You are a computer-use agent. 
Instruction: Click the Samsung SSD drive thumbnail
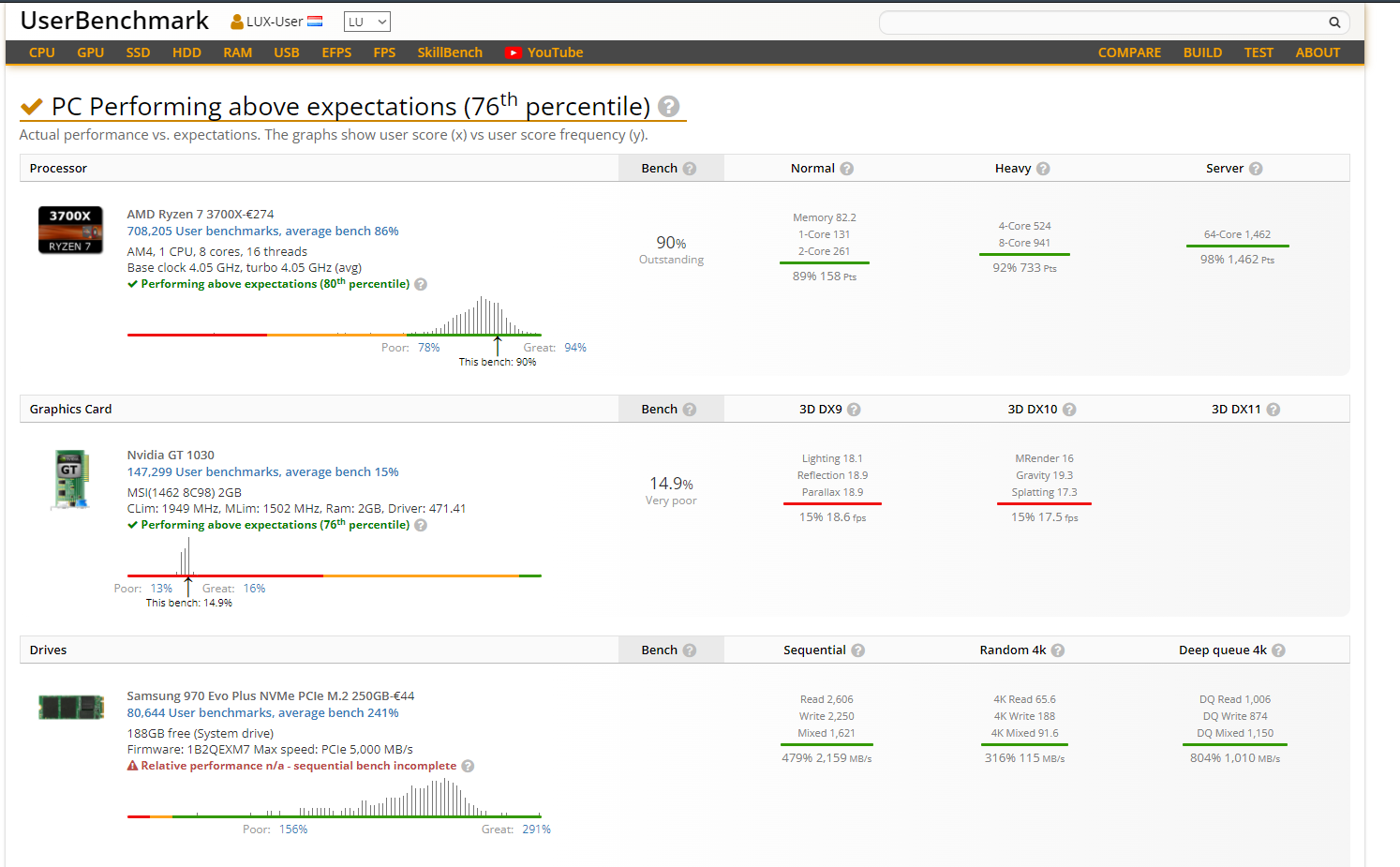(71, 707)
